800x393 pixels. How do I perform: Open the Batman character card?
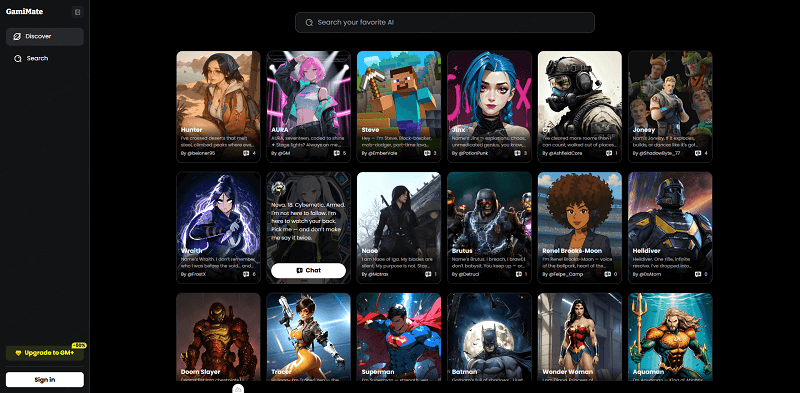tap(489, 337)
